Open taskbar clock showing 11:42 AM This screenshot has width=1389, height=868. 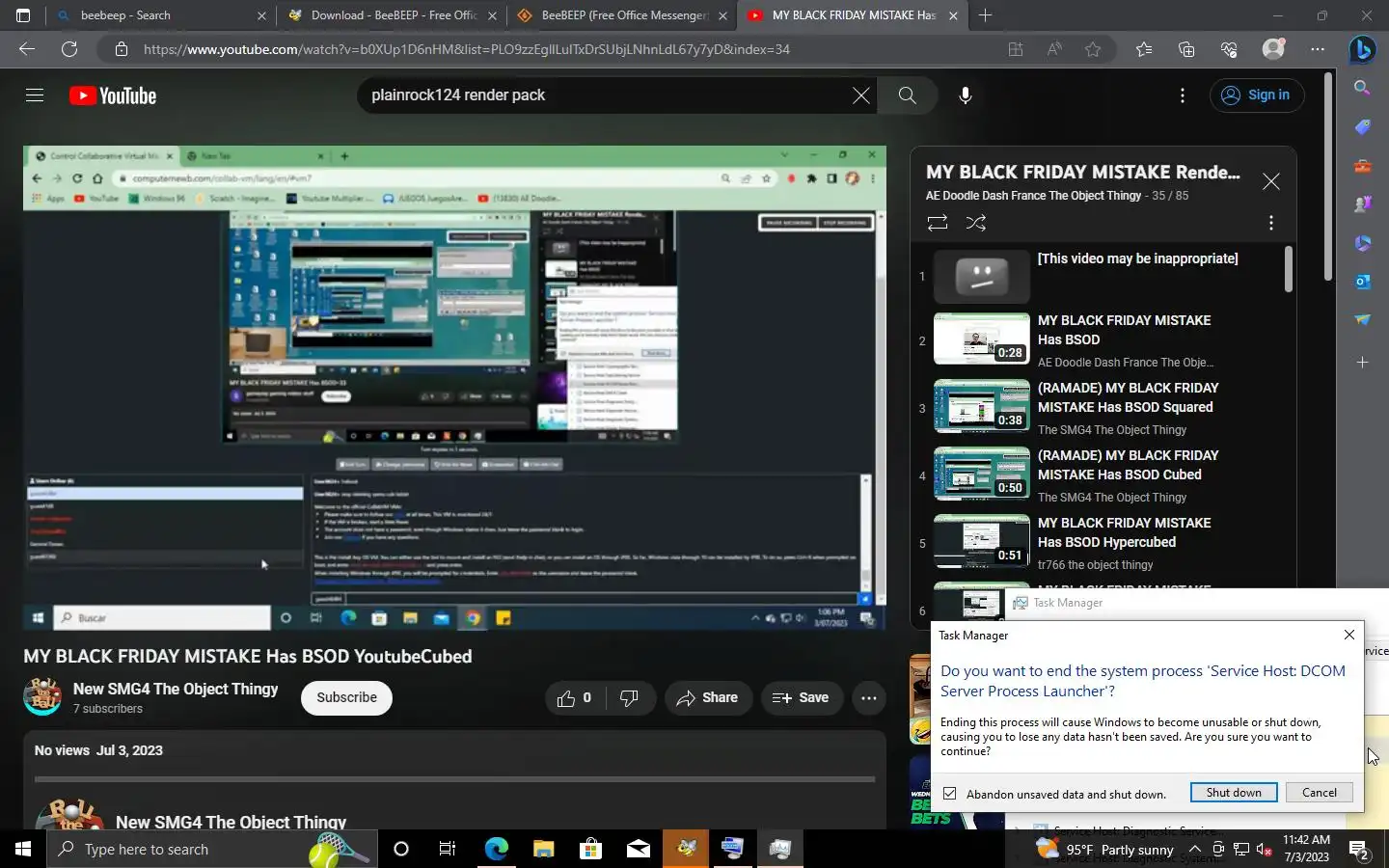pos(1306,849)
